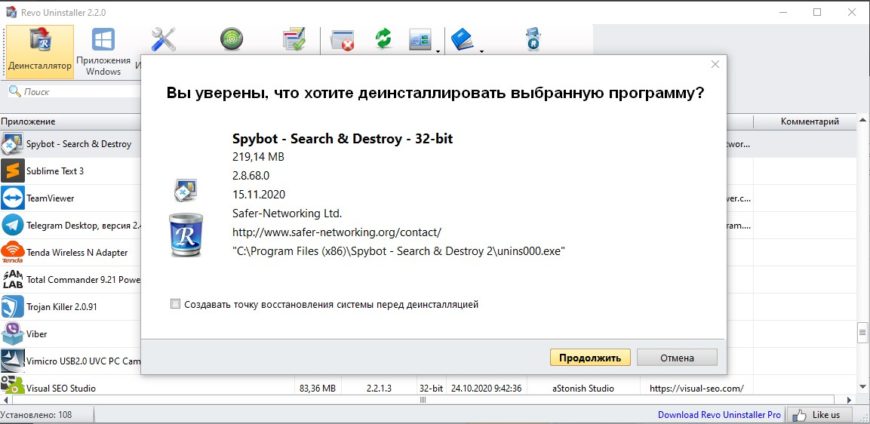
Task: Click the Revo recycle bin icon in dialog
Action: click(186, 234)
